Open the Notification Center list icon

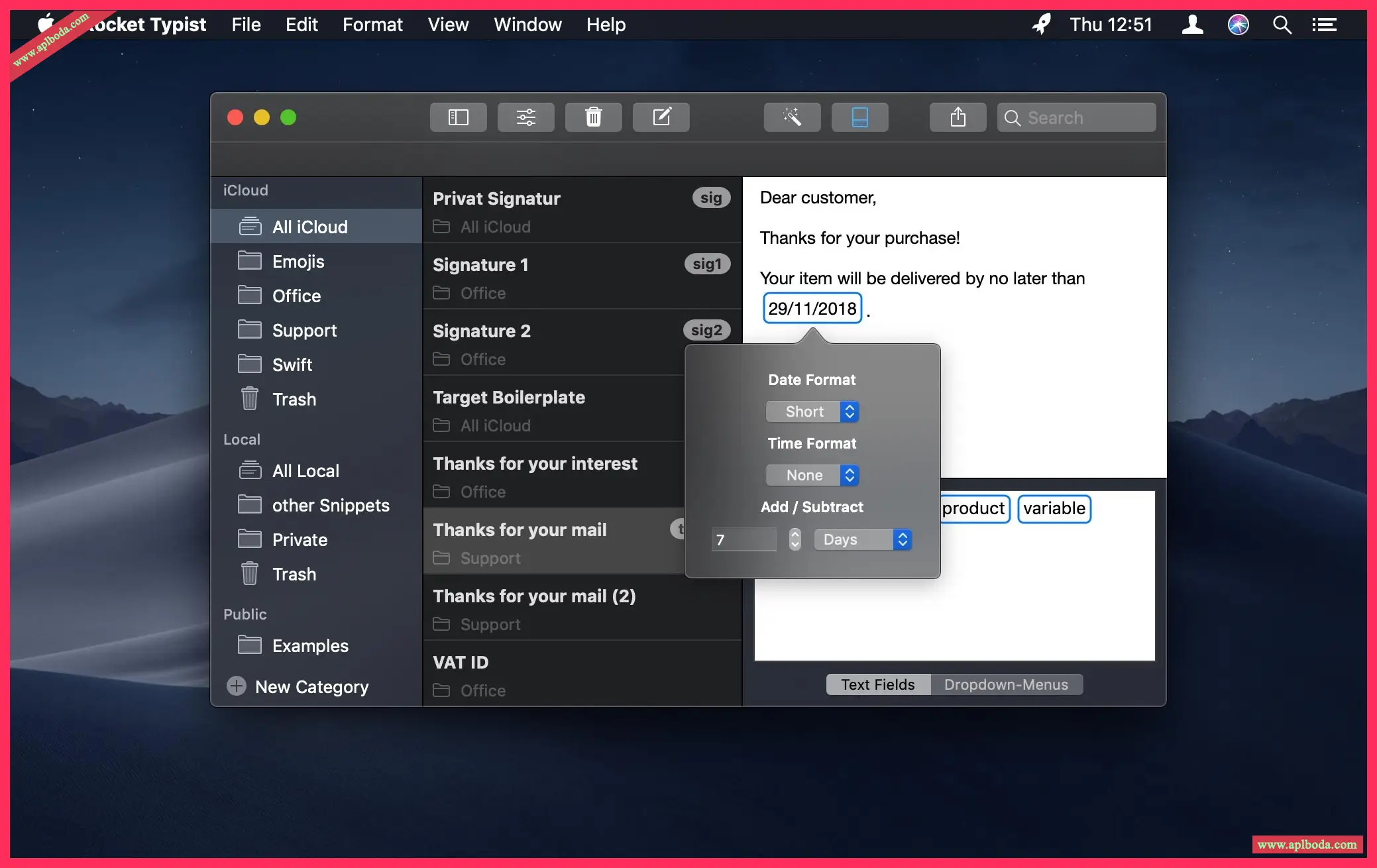(x=1324, y=25)
